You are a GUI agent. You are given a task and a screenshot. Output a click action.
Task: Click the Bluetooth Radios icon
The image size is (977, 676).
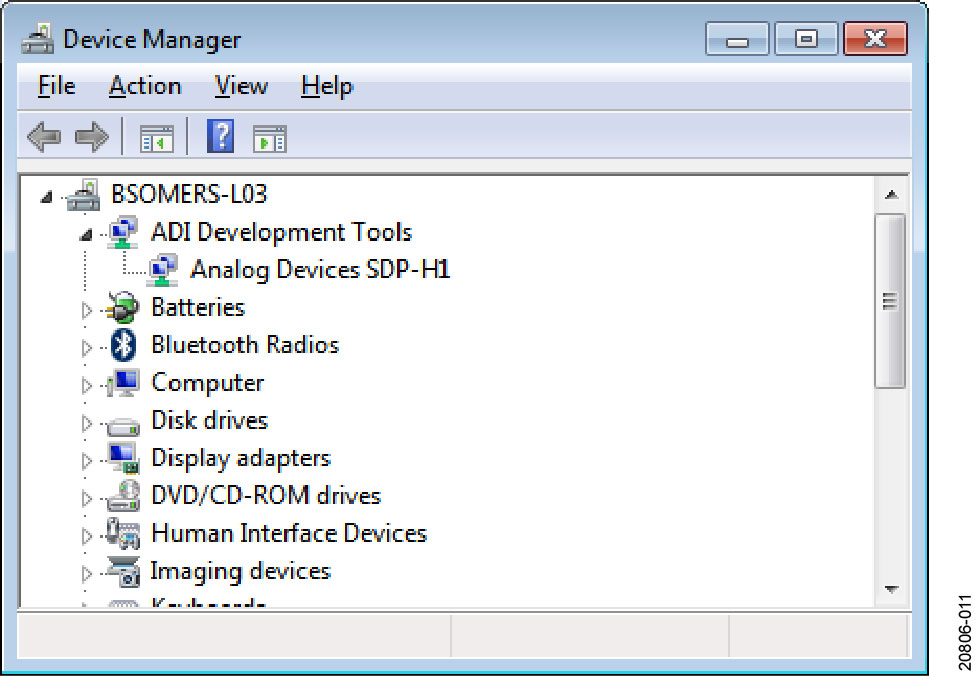[123, 345]
